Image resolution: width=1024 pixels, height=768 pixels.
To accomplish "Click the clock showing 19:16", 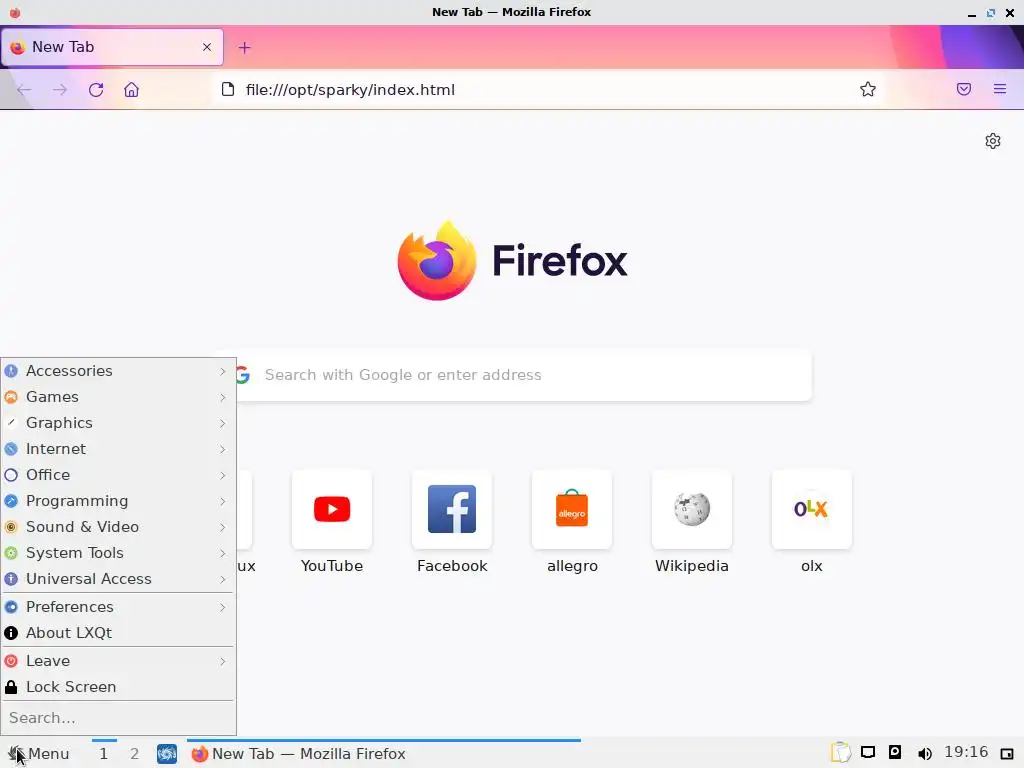I will click(x=966, y=752).
